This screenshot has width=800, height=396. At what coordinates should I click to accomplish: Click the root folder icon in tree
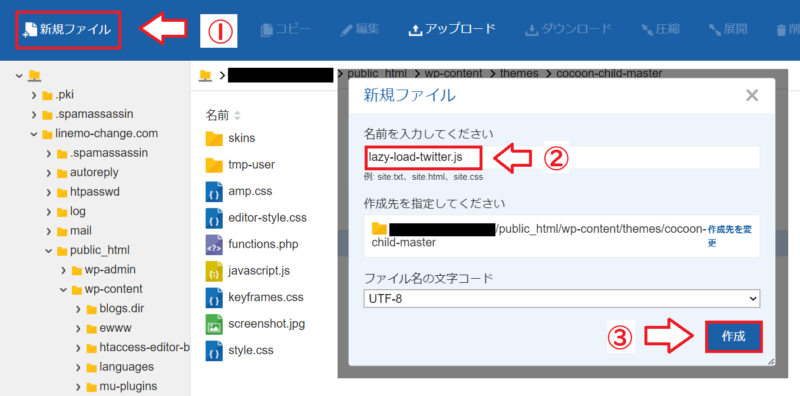point(34,76)
